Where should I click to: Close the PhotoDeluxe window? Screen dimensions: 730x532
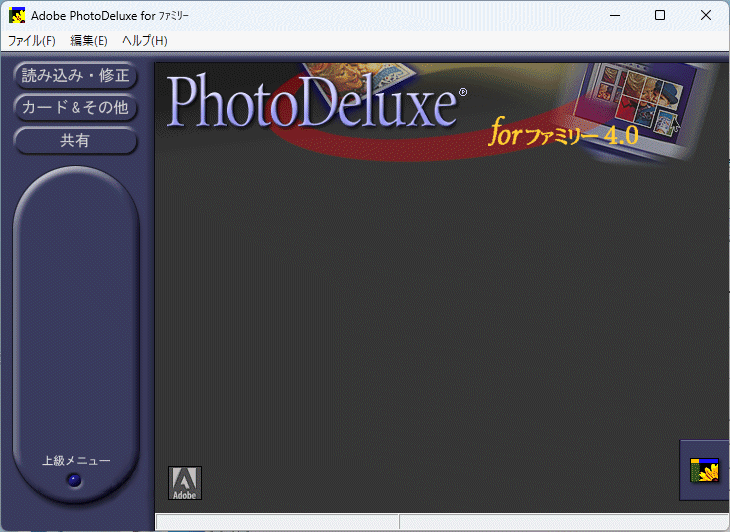706,15
